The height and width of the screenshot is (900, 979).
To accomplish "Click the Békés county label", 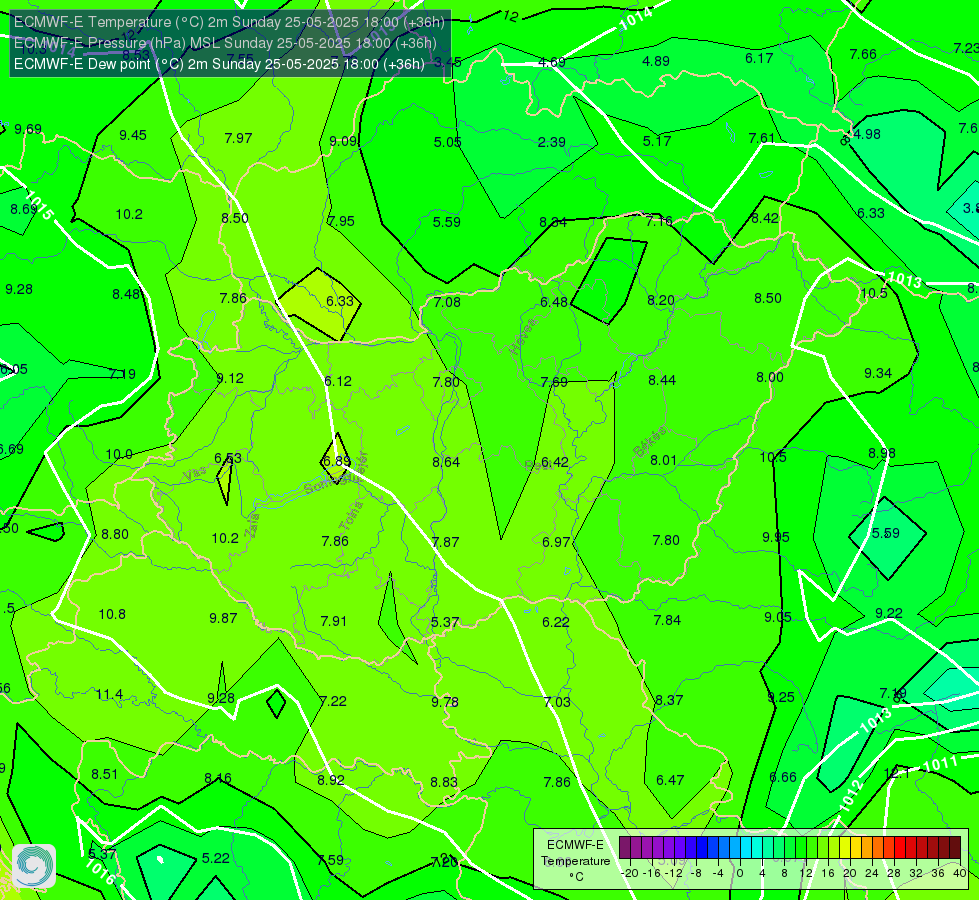I will (650, 442).
